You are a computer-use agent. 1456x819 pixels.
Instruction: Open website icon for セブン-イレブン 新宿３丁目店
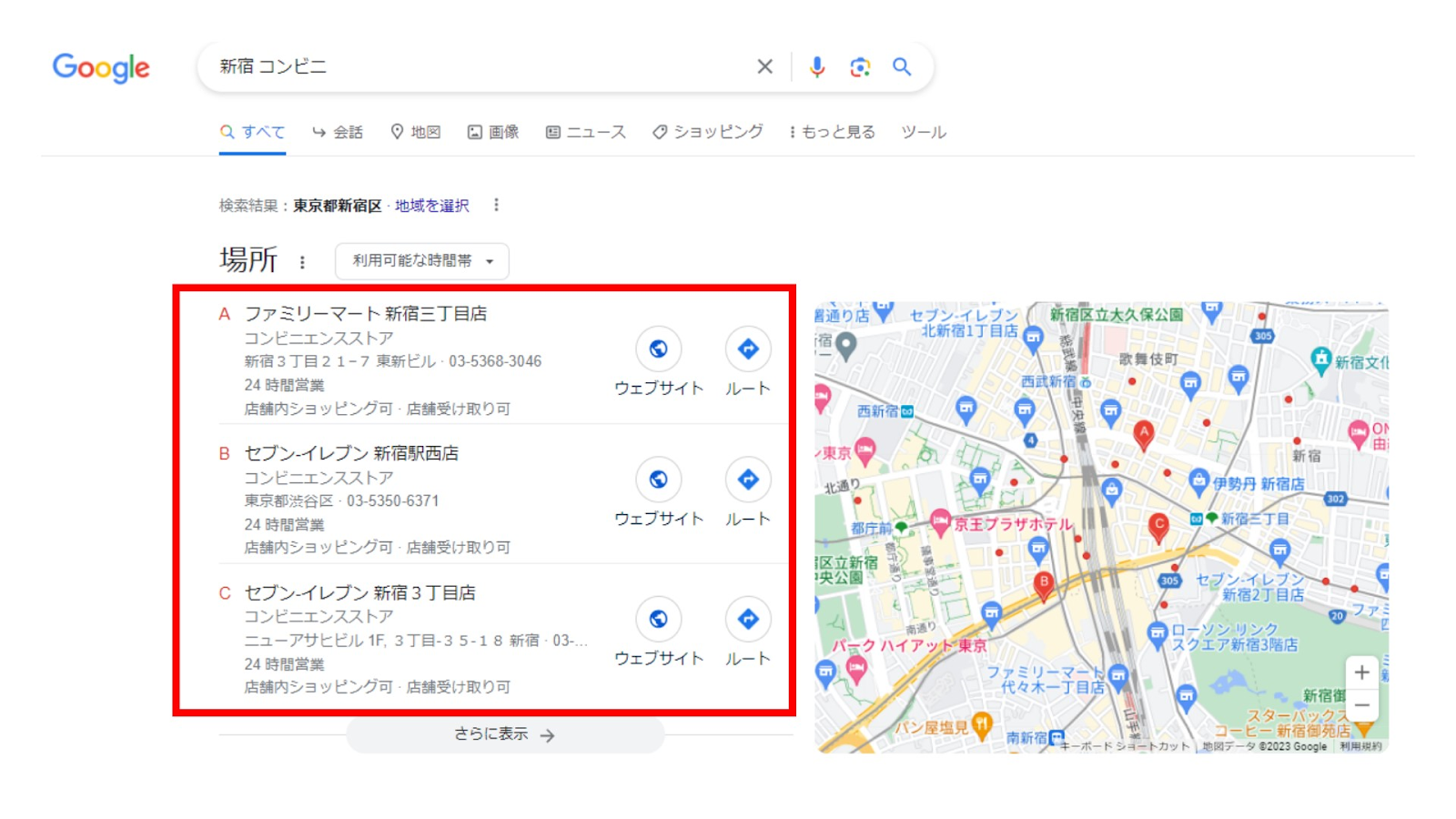click(658, 619)
